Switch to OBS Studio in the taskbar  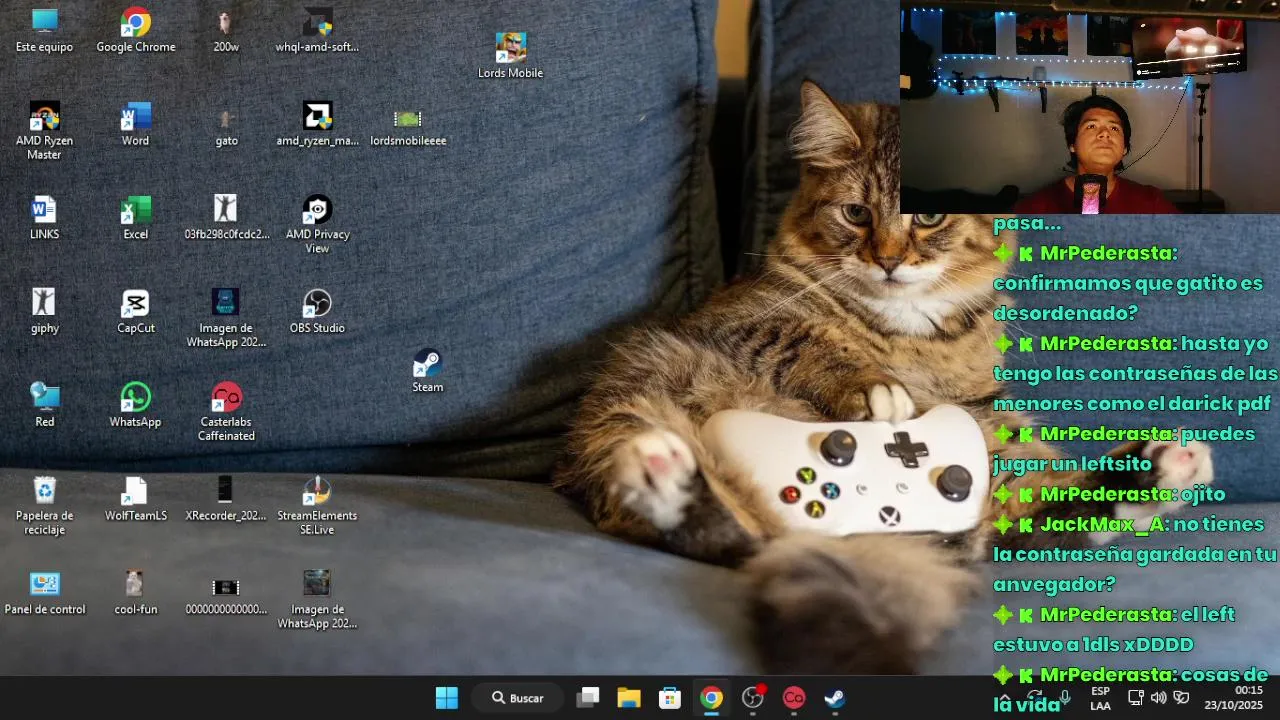click(753, 698)
